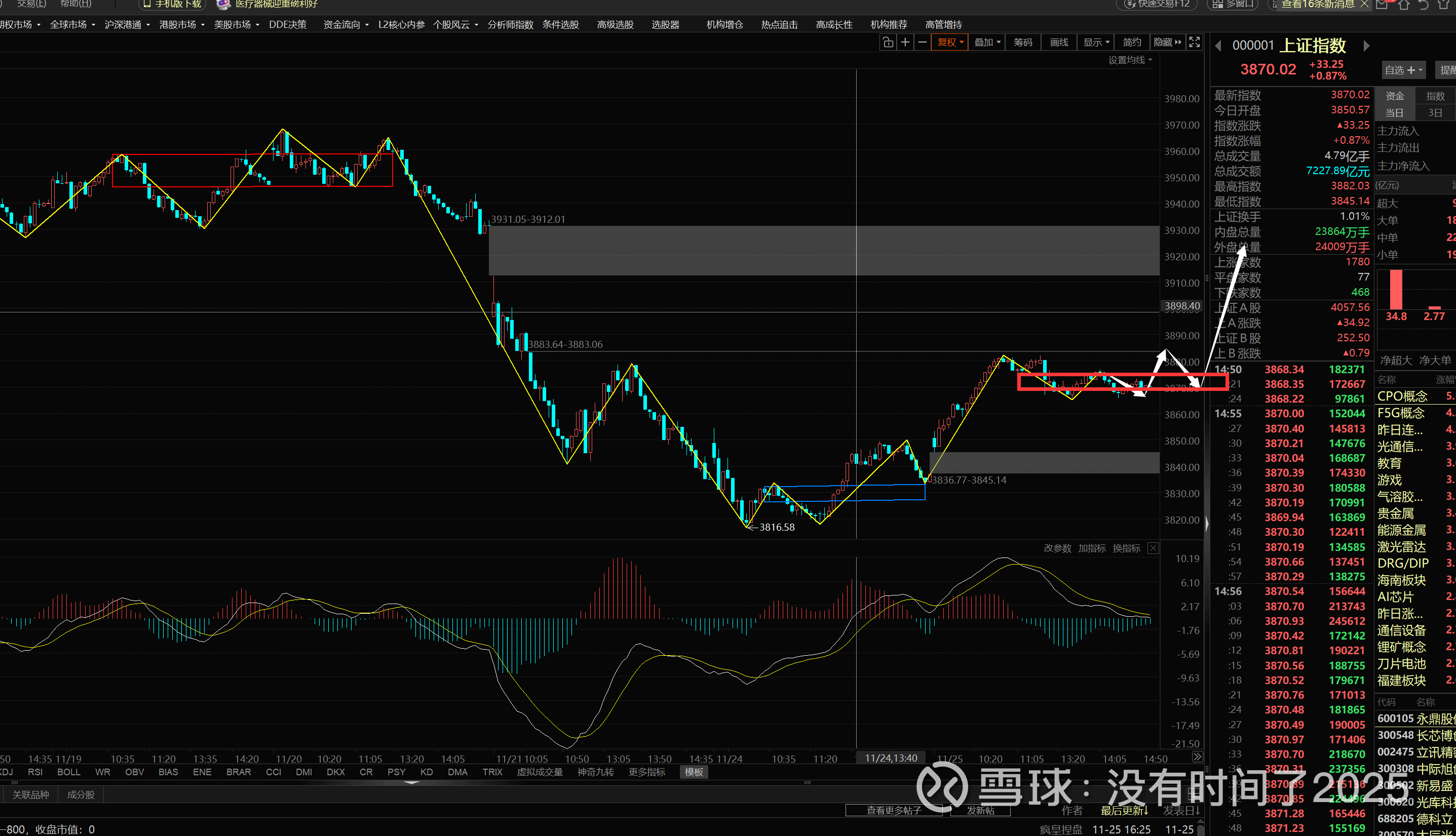This screenshot has width=1456, height=836.
Task: Expand 叠加 overlay dropdown
Action: [987, 42]
